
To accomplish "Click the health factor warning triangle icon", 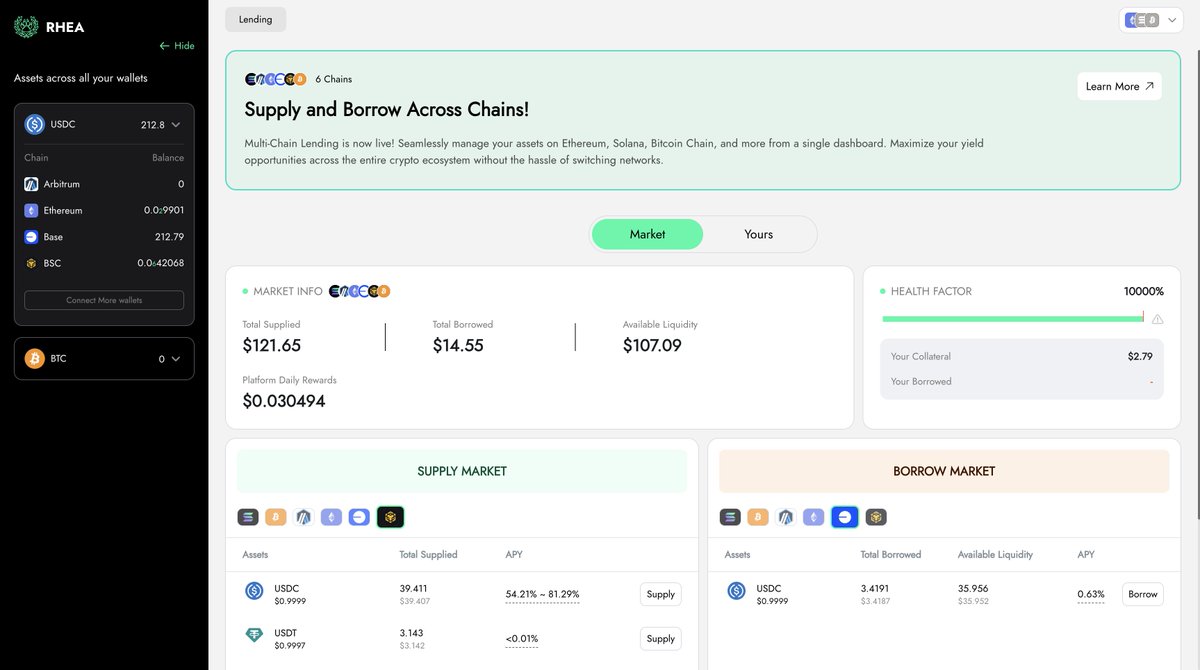I will coord(1157,319).
